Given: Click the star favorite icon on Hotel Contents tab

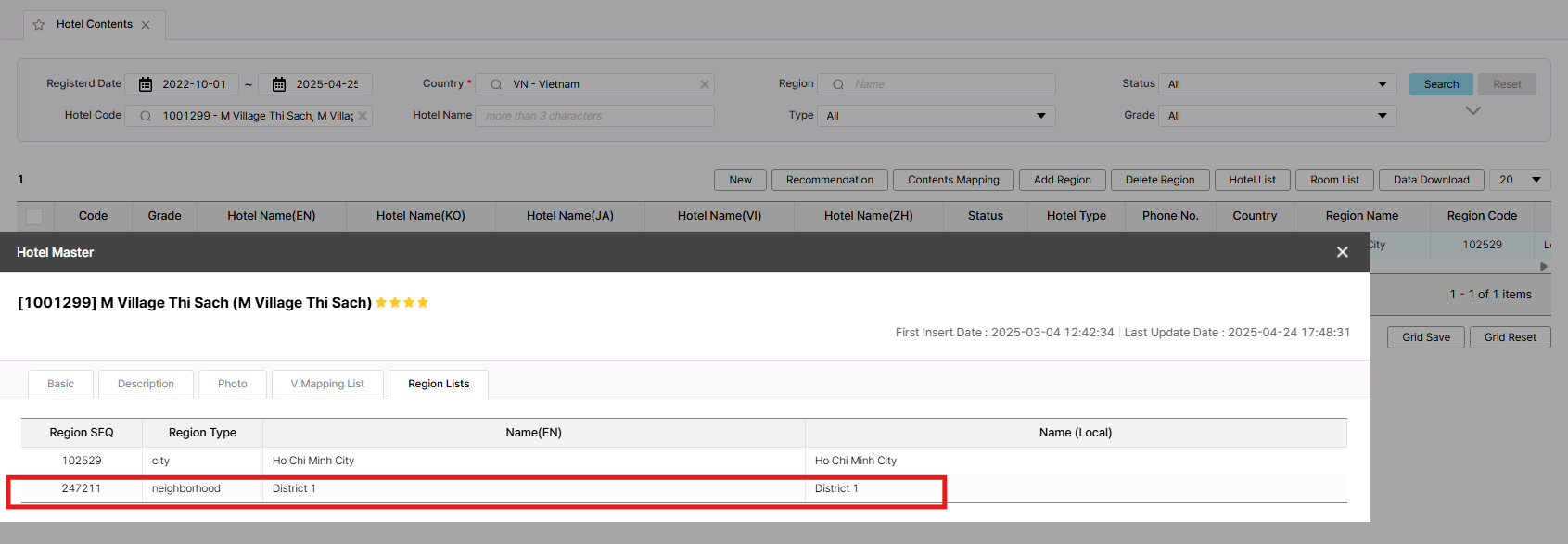Looking at the screenshot, I should pyautogui.click(x=39, y=25).
